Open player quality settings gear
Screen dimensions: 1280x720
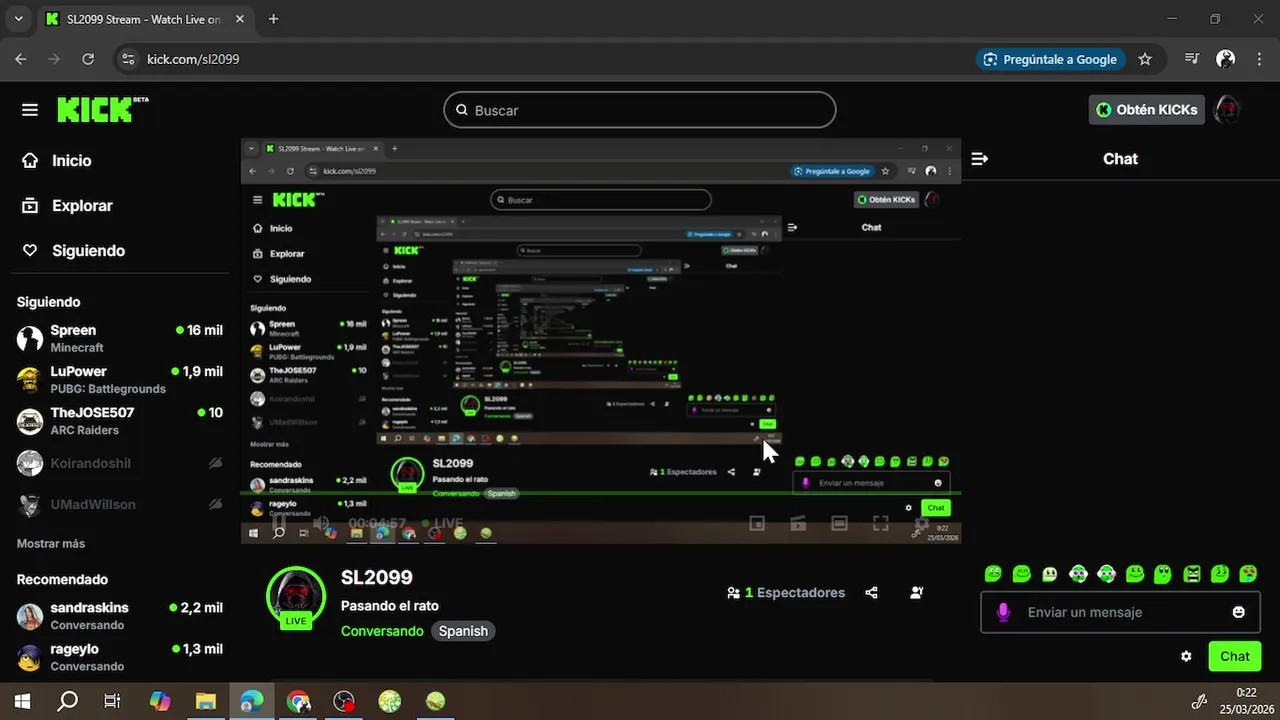point(922,523)
